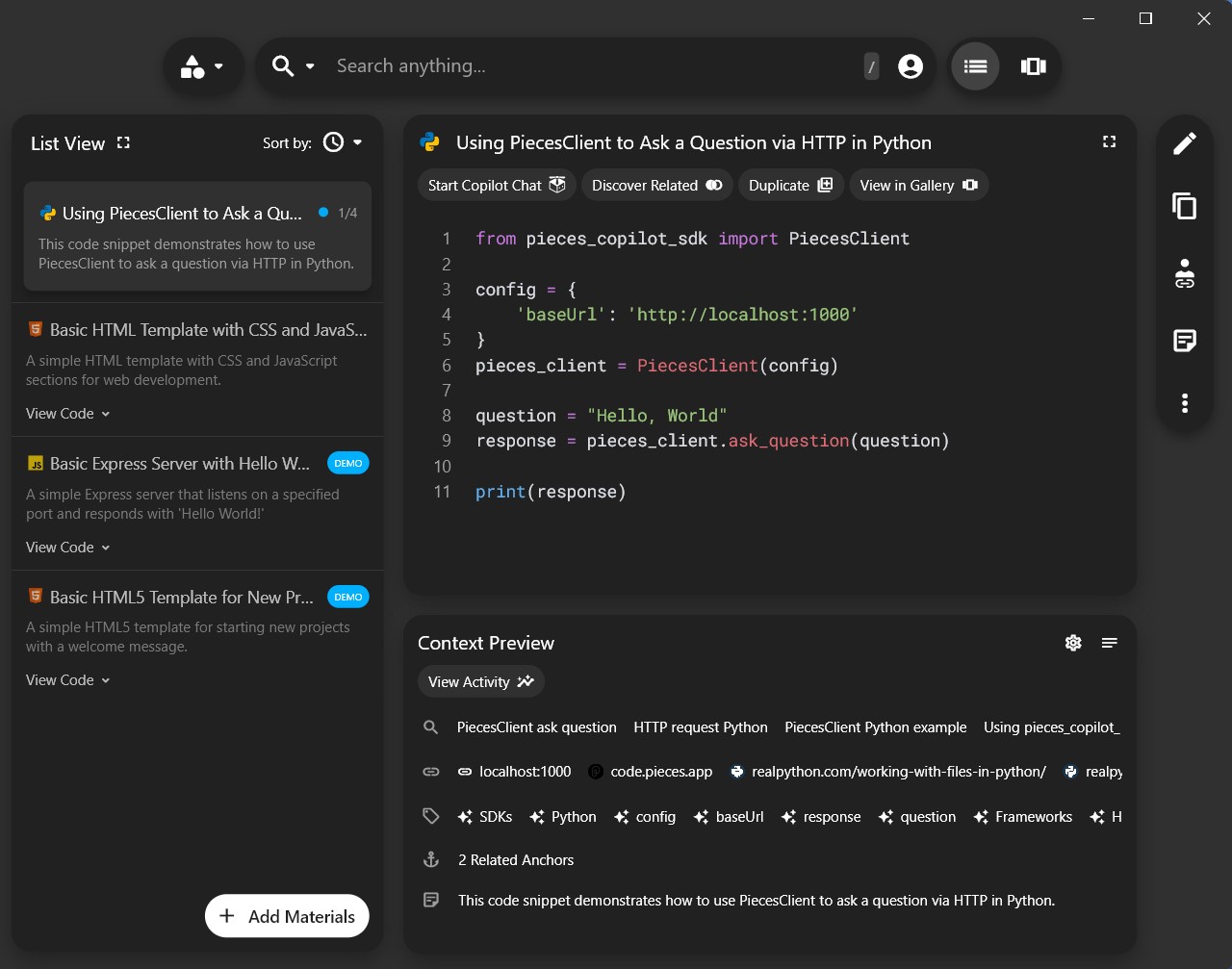Click the snippet description in Context Preview

pyautogui.click(x=757, y=901)
